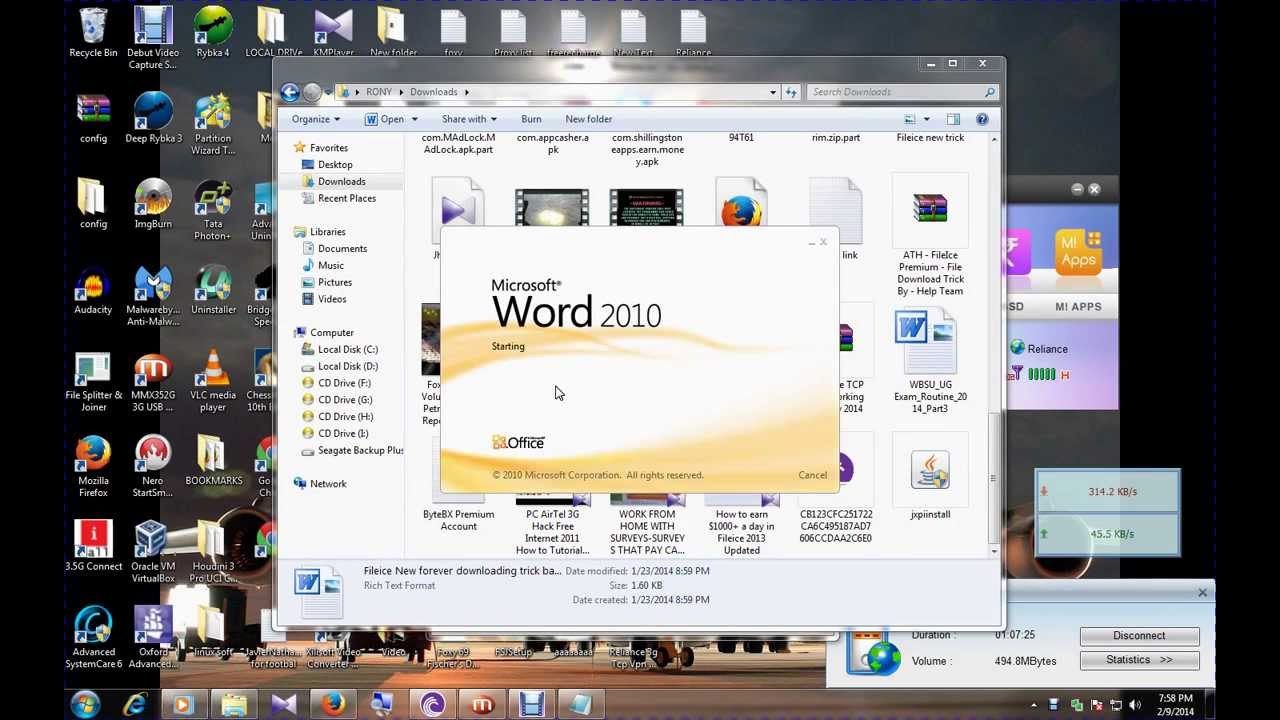The width and height of the screenshot is (1280, 720).
Task: Cancel the Word 2010 startup
Action: pyautogui.click(x=812, y=475)
